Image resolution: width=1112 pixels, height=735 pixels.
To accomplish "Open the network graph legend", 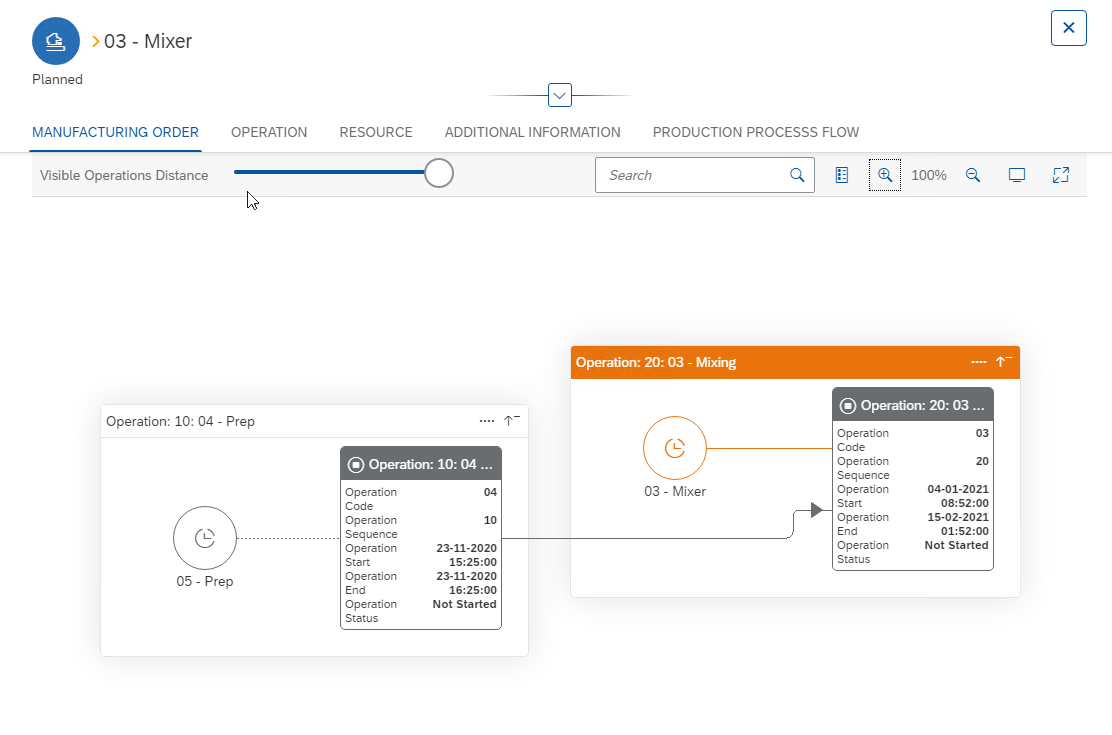I will (x=841, y=175).
